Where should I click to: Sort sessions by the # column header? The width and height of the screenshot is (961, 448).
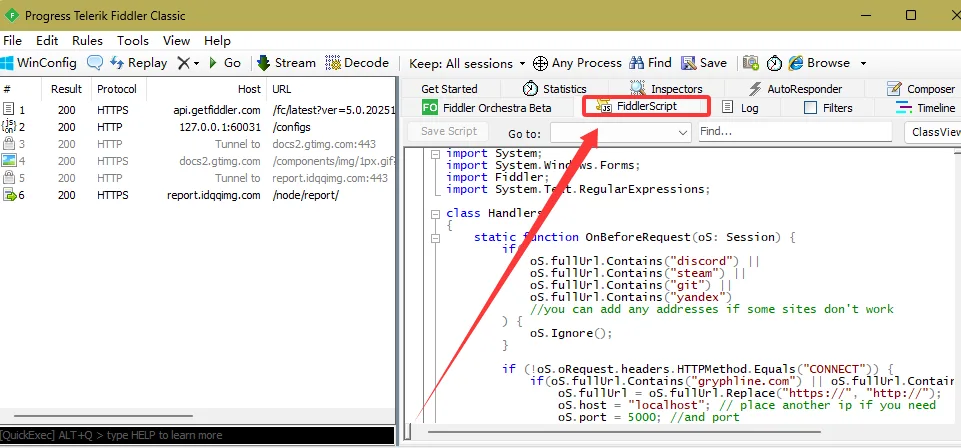(20, 89)
